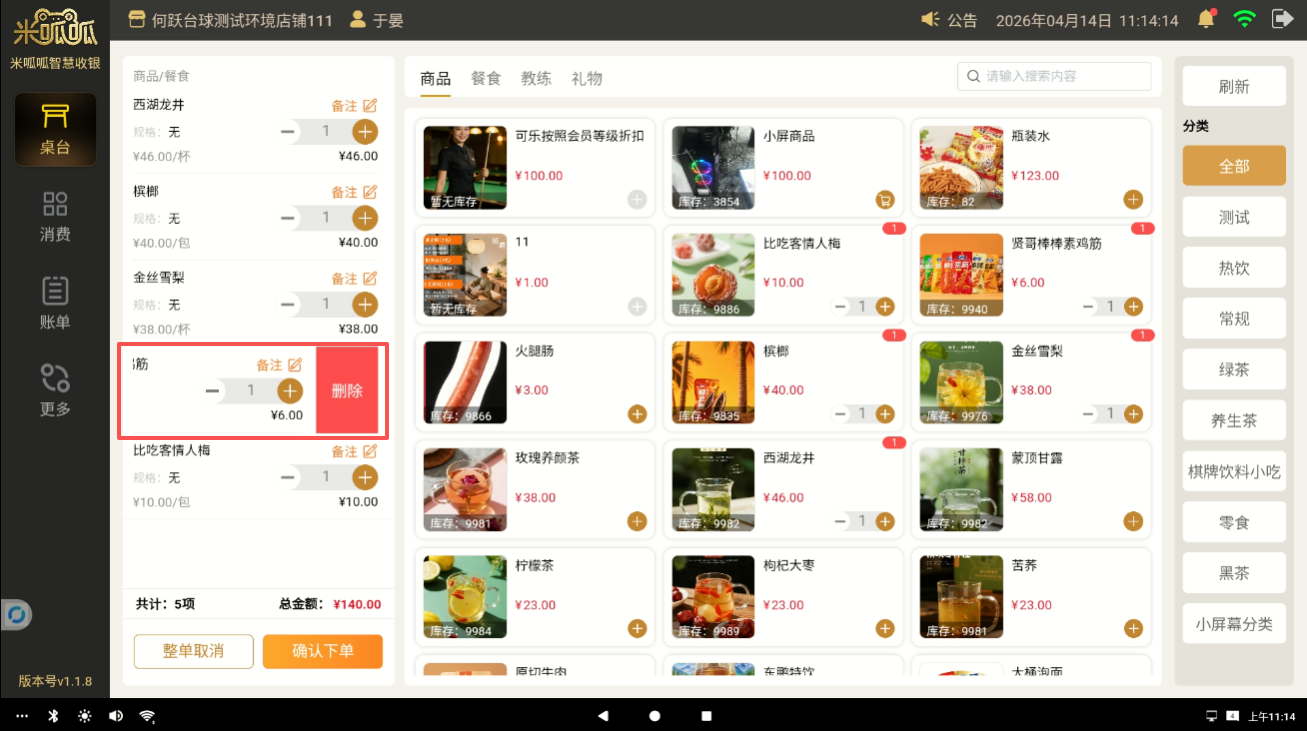The height and width of the screenshot is (731, 1307).
Task: Click the 确认下单 confirm order button
Action: [322, 651]
